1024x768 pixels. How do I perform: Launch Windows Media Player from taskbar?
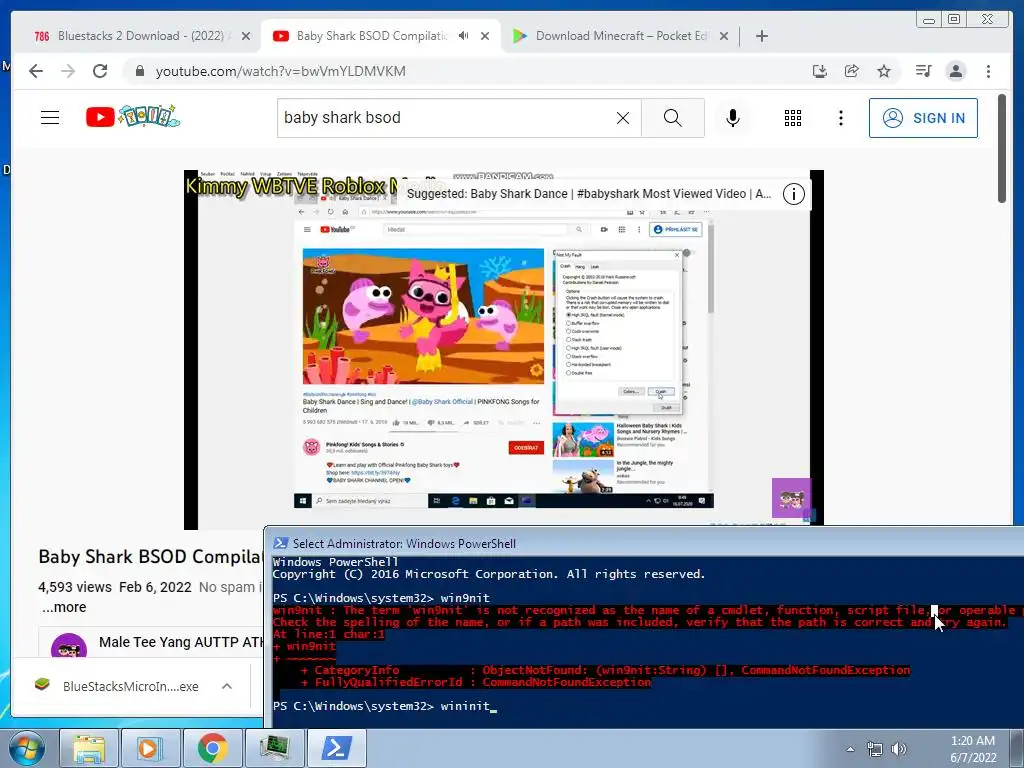pos(150,748)
